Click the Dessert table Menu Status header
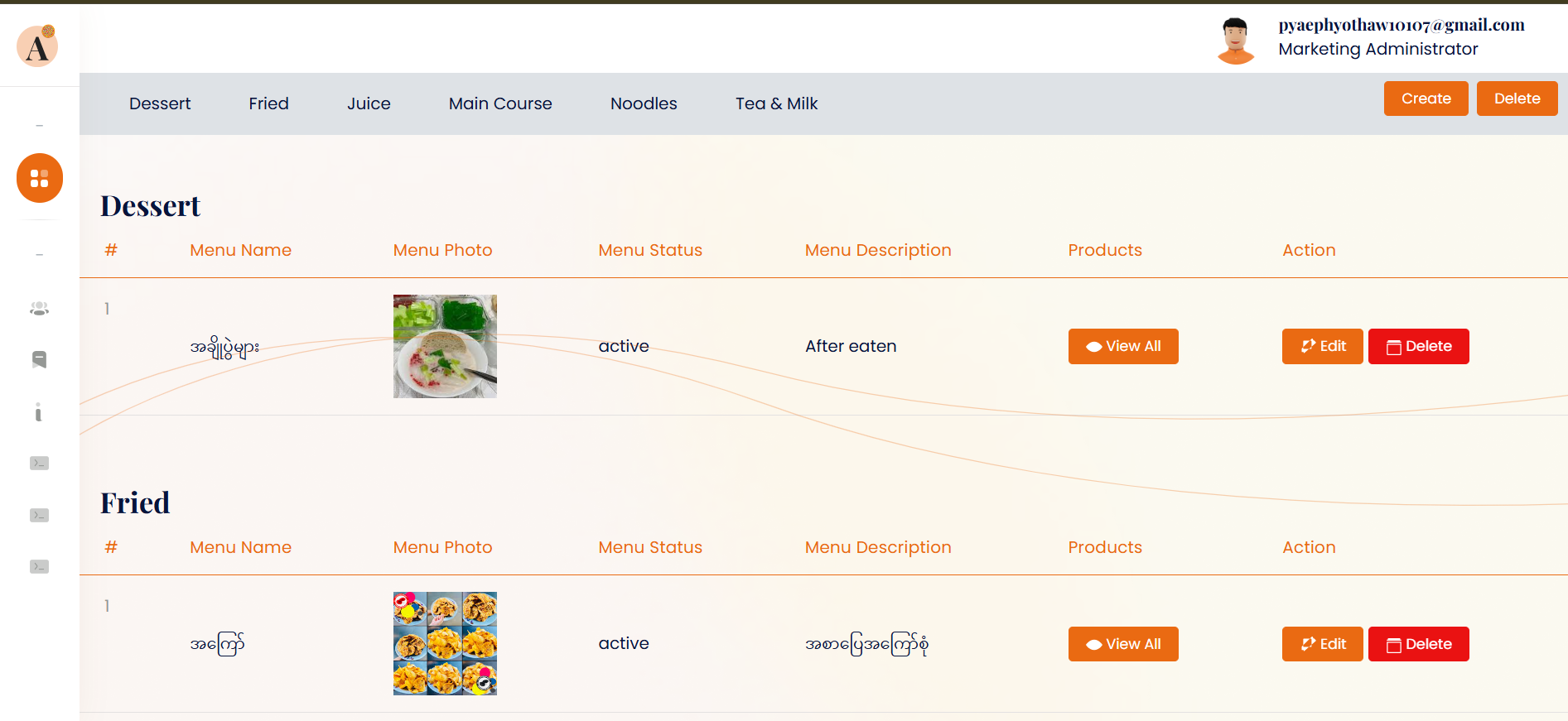1568x721 pixels. (650, 250)
